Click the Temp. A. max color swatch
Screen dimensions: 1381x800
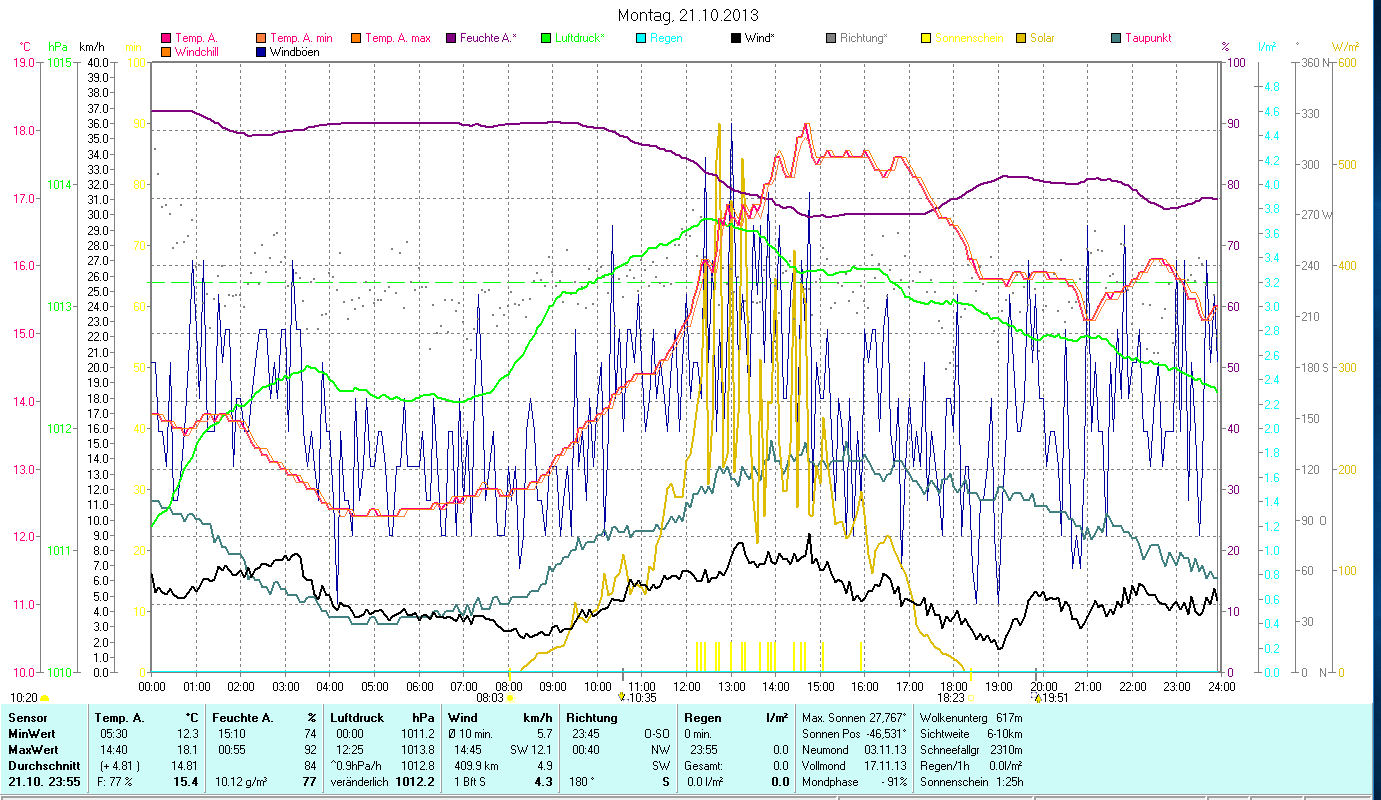pyautogui.click(x=354, y=38)
